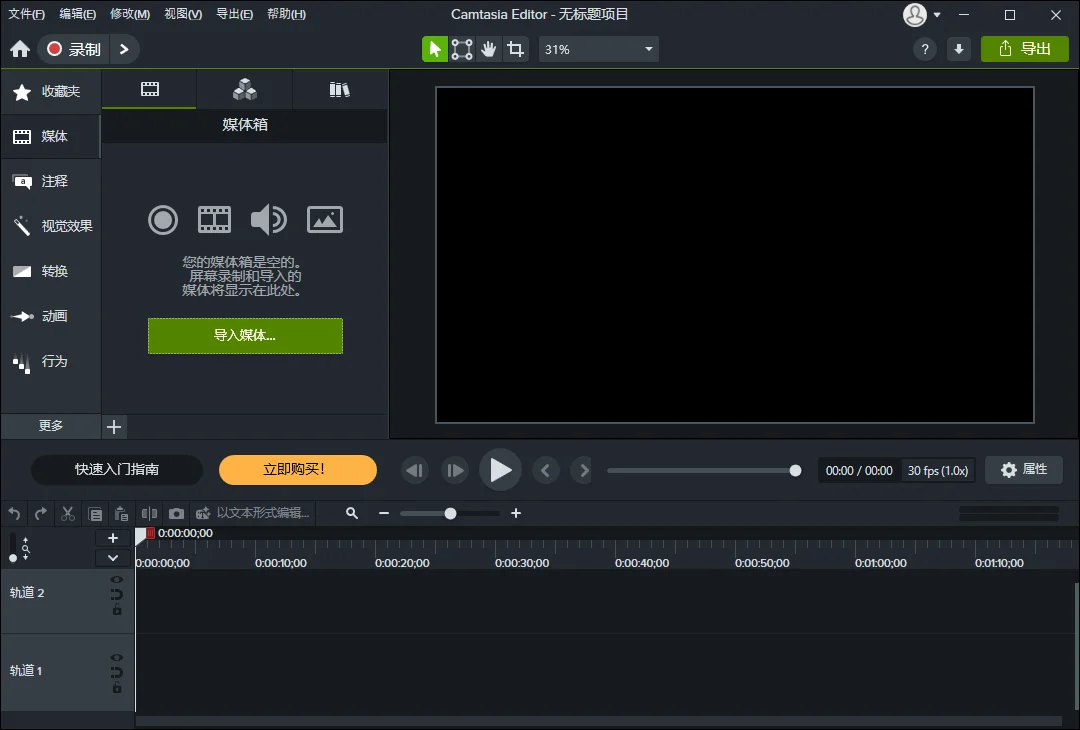Image resolution: width=1080 pixels, height=730 pixels.
Task: Click the audio speaker icon in media bin
Action: click(269, 220)
